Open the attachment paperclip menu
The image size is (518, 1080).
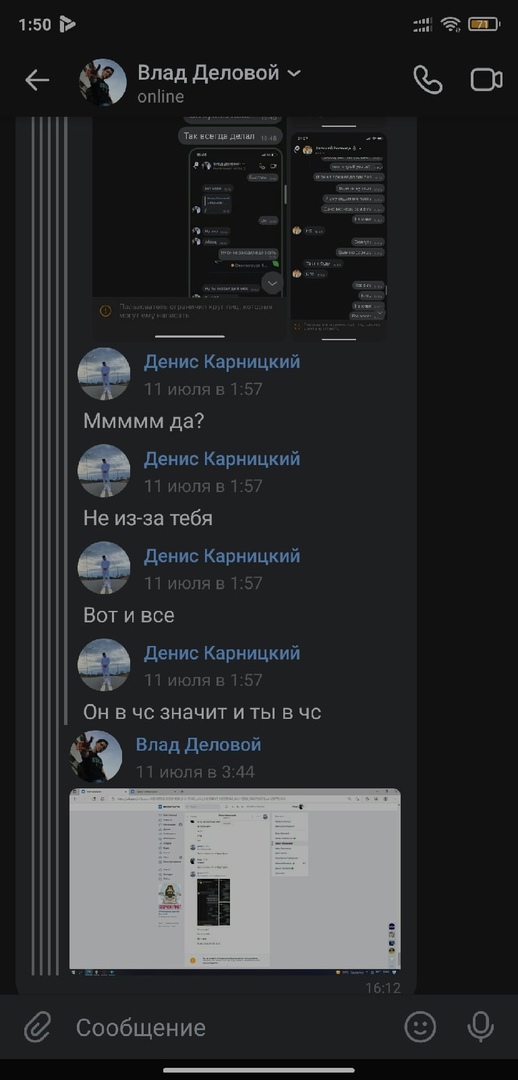coord(37,1028)
